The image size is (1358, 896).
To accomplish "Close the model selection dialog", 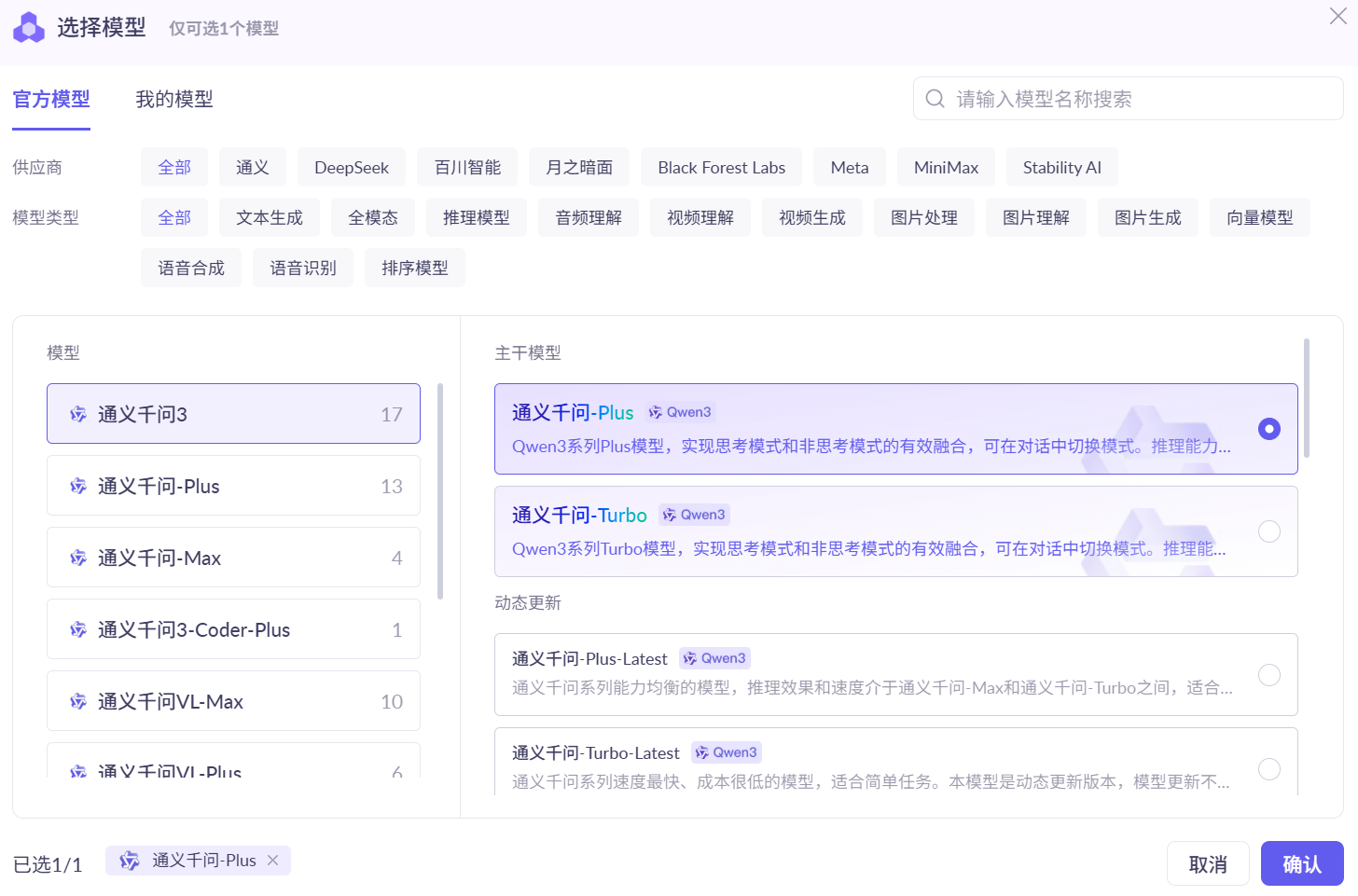I will [x=1337, y=16].
